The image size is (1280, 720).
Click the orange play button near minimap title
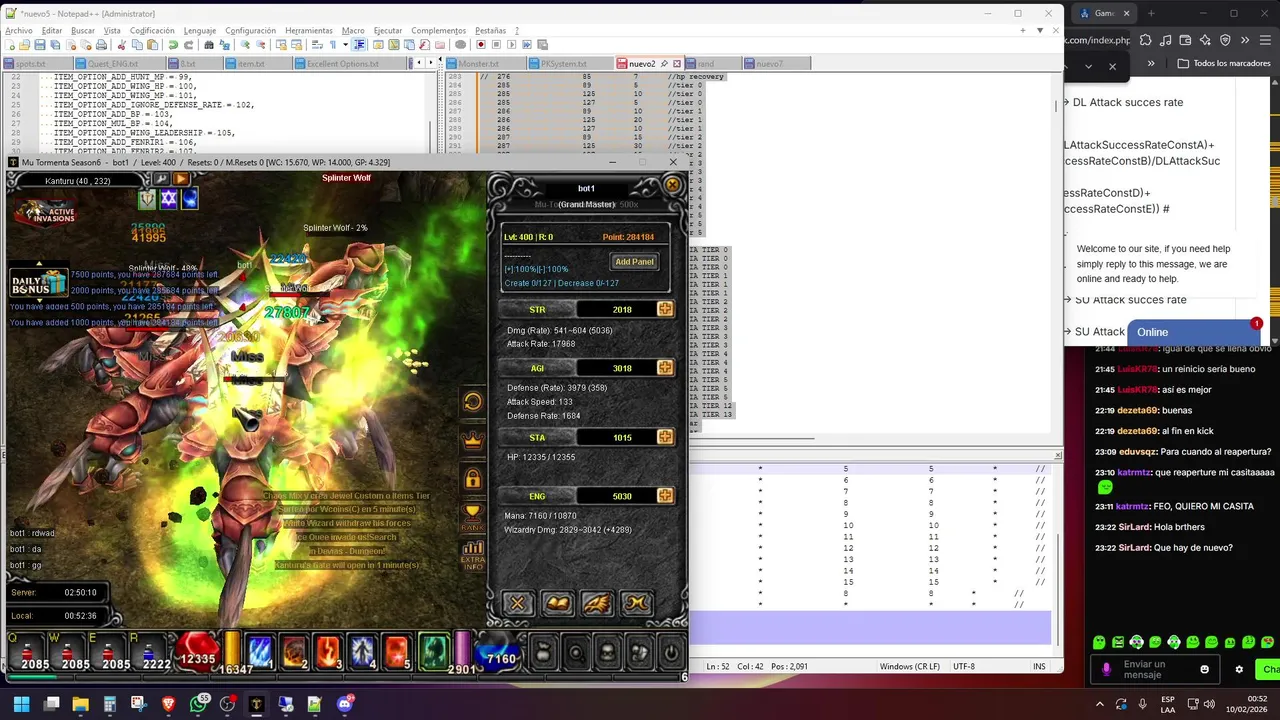point(181,179)
